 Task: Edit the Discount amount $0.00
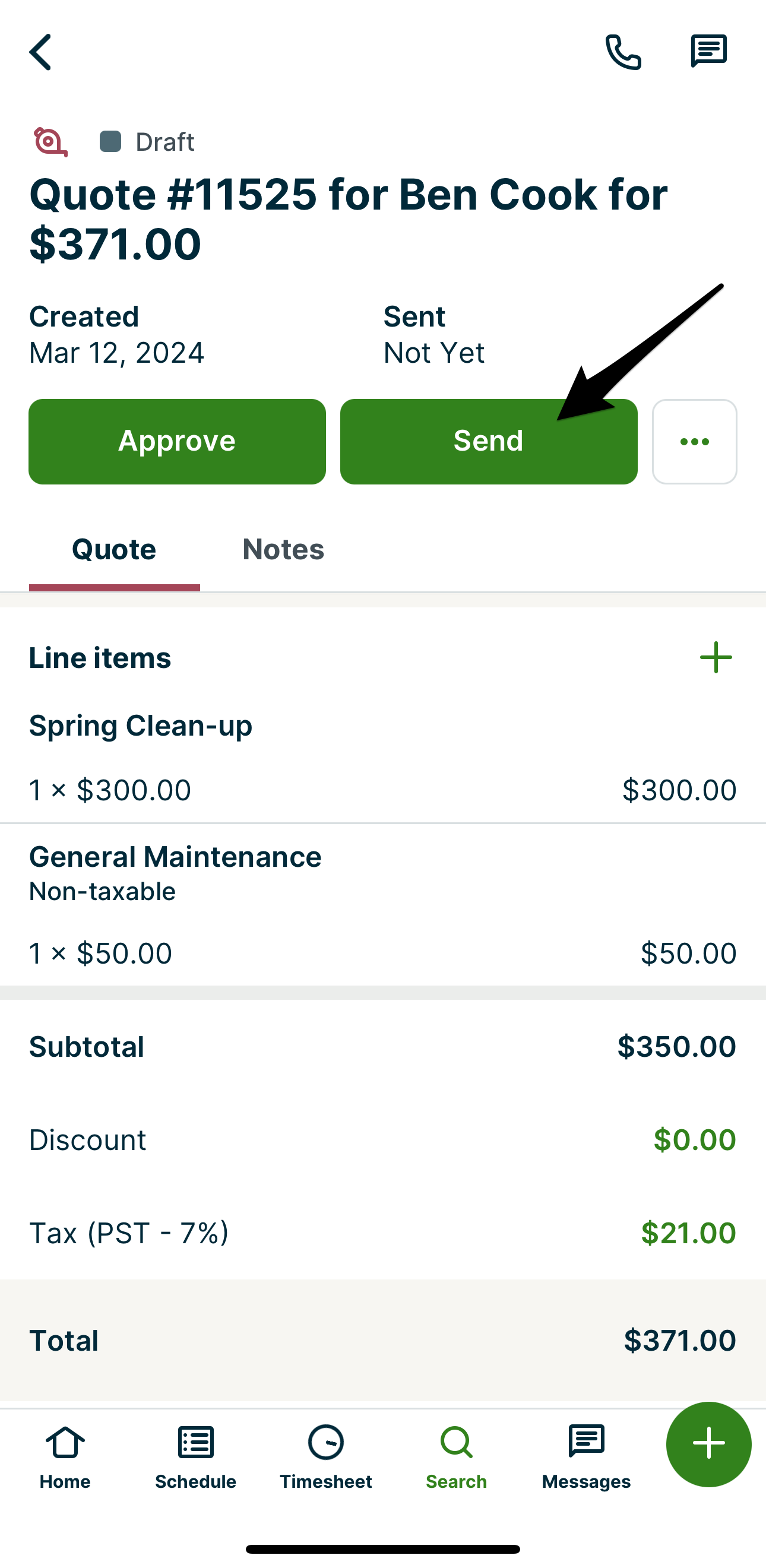tap(694, 1139)
